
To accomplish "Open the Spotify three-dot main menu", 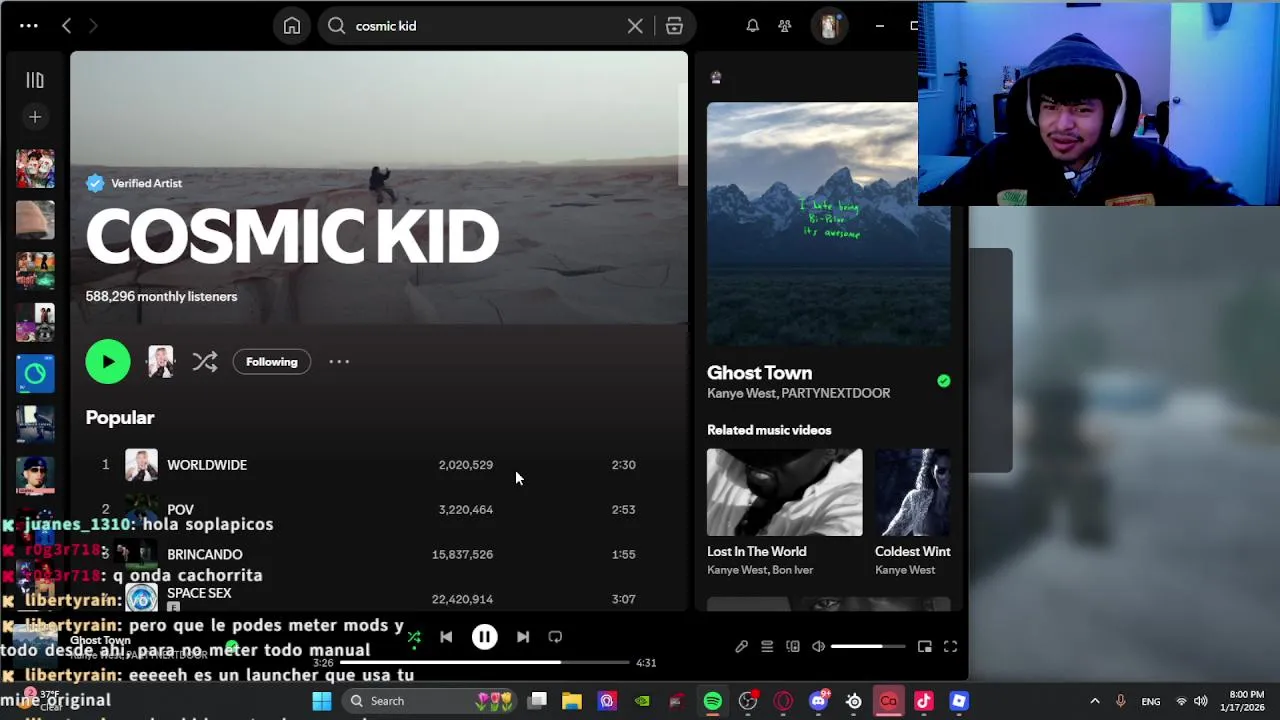I will 29,26.
